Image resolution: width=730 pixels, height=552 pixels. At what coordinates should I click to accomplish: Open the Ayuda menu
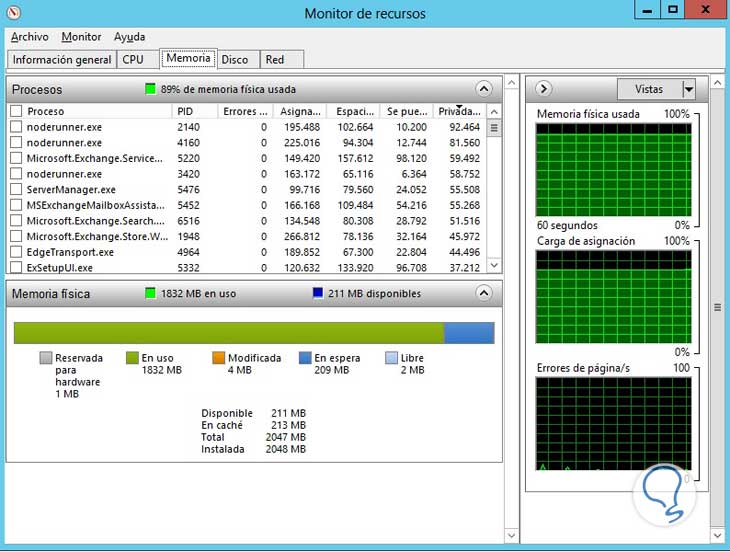point(129,37)
